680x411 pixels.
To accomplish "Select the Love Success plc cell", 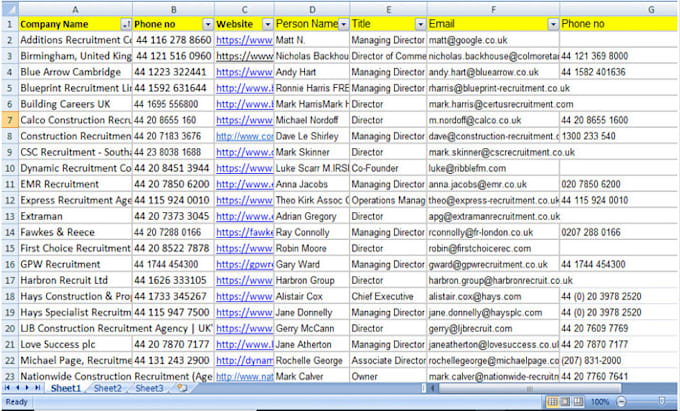I will pyautogui.click(x=75, y=345).
